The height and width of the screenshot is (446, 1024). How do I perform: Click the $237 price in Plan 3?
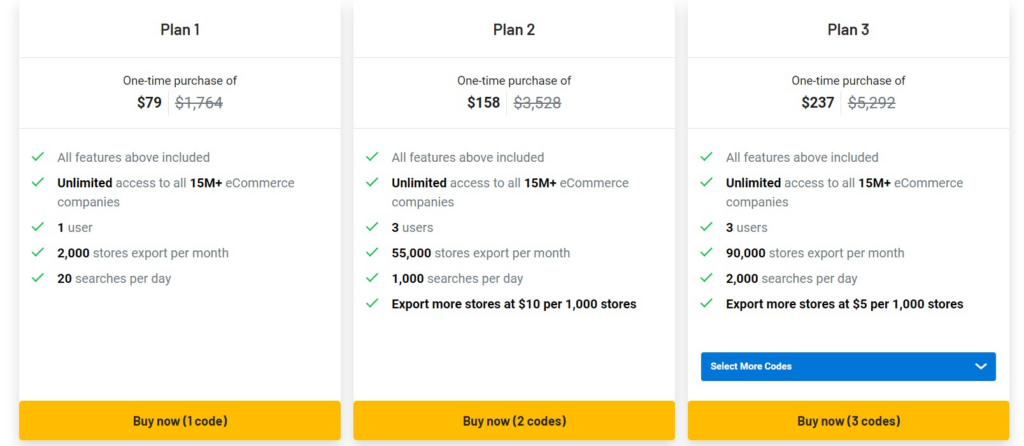click(817, 102)
